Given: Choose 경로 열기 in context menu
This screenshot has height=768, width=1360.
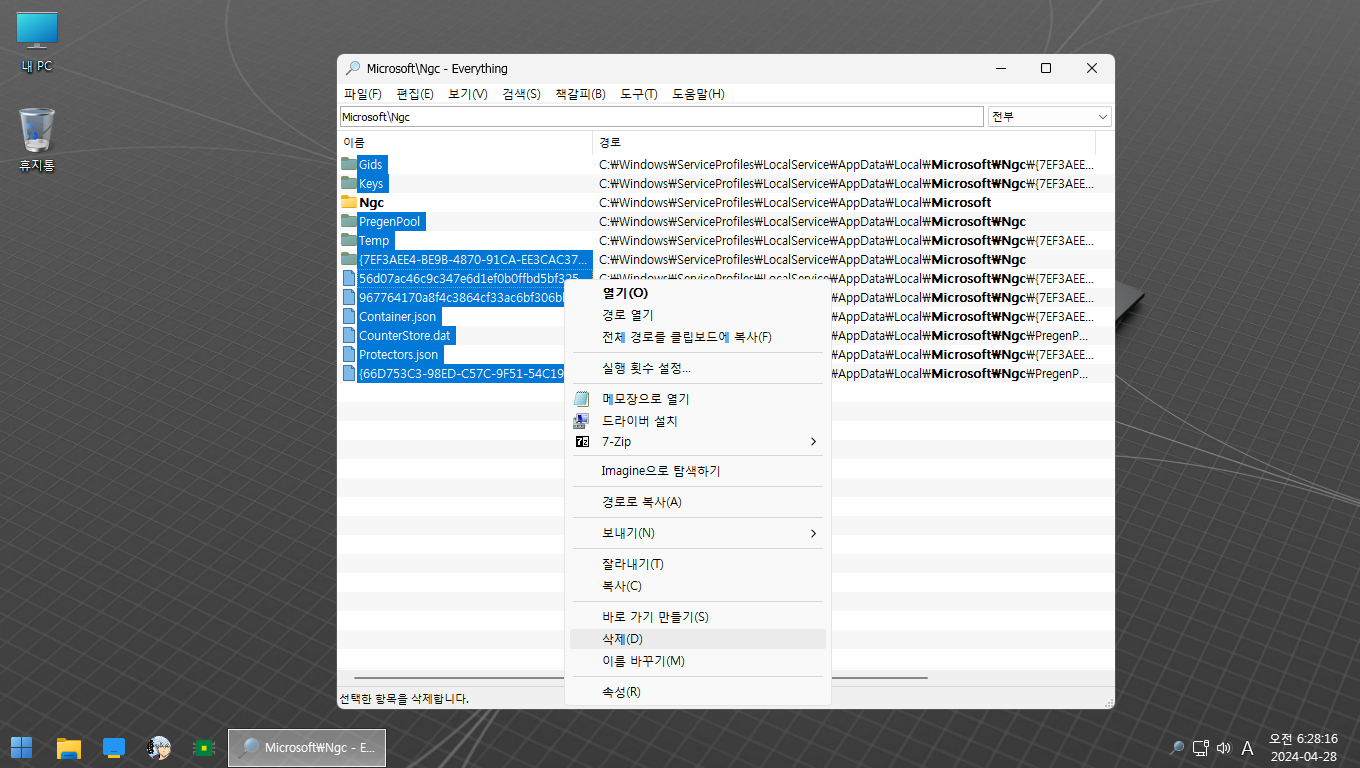Looking at the screenshot, I should tap(698, 315).
